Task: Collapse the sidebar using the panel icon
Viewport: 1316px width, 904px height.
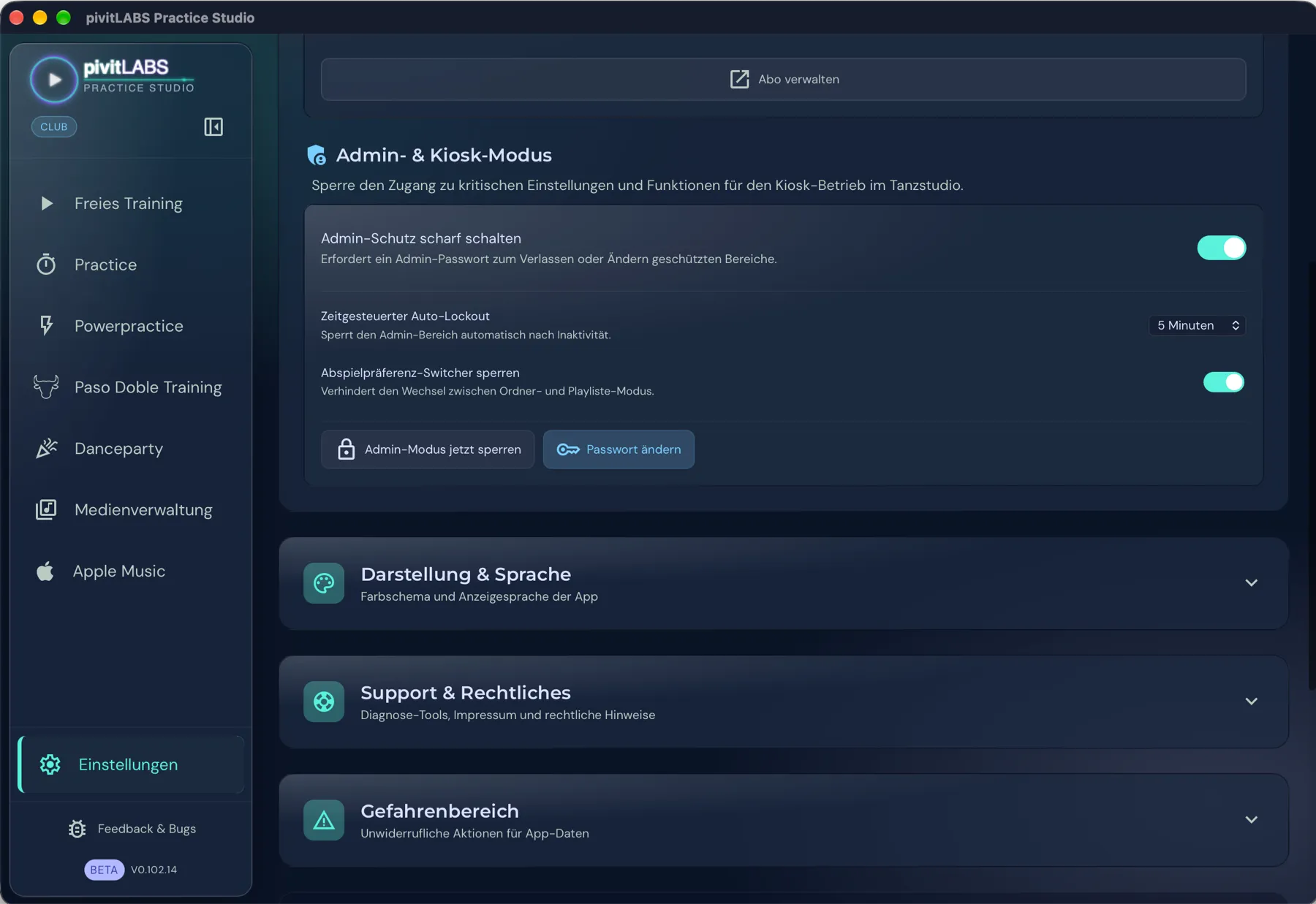Action: pyautogui.click(x=213, y=126)
